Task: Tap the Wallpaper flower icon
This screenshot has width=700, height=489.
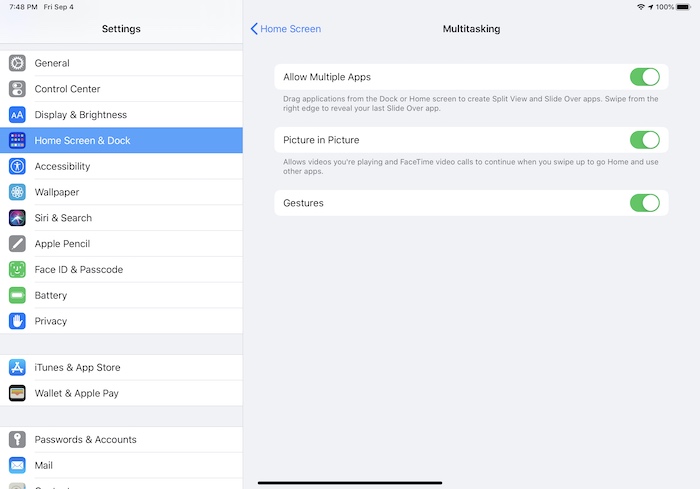Action: click(17, 192)
